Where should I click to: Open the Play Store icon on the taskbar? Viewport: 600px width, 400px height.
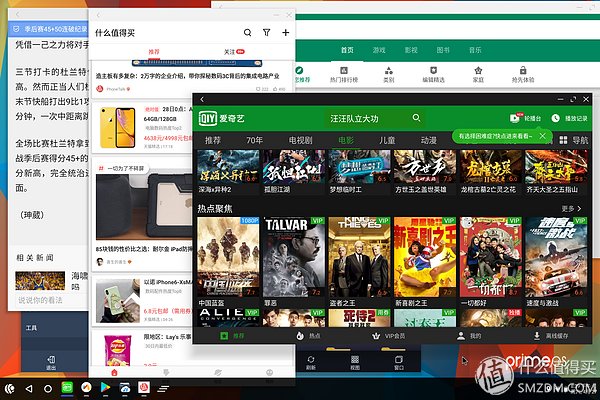pos(105,388)
